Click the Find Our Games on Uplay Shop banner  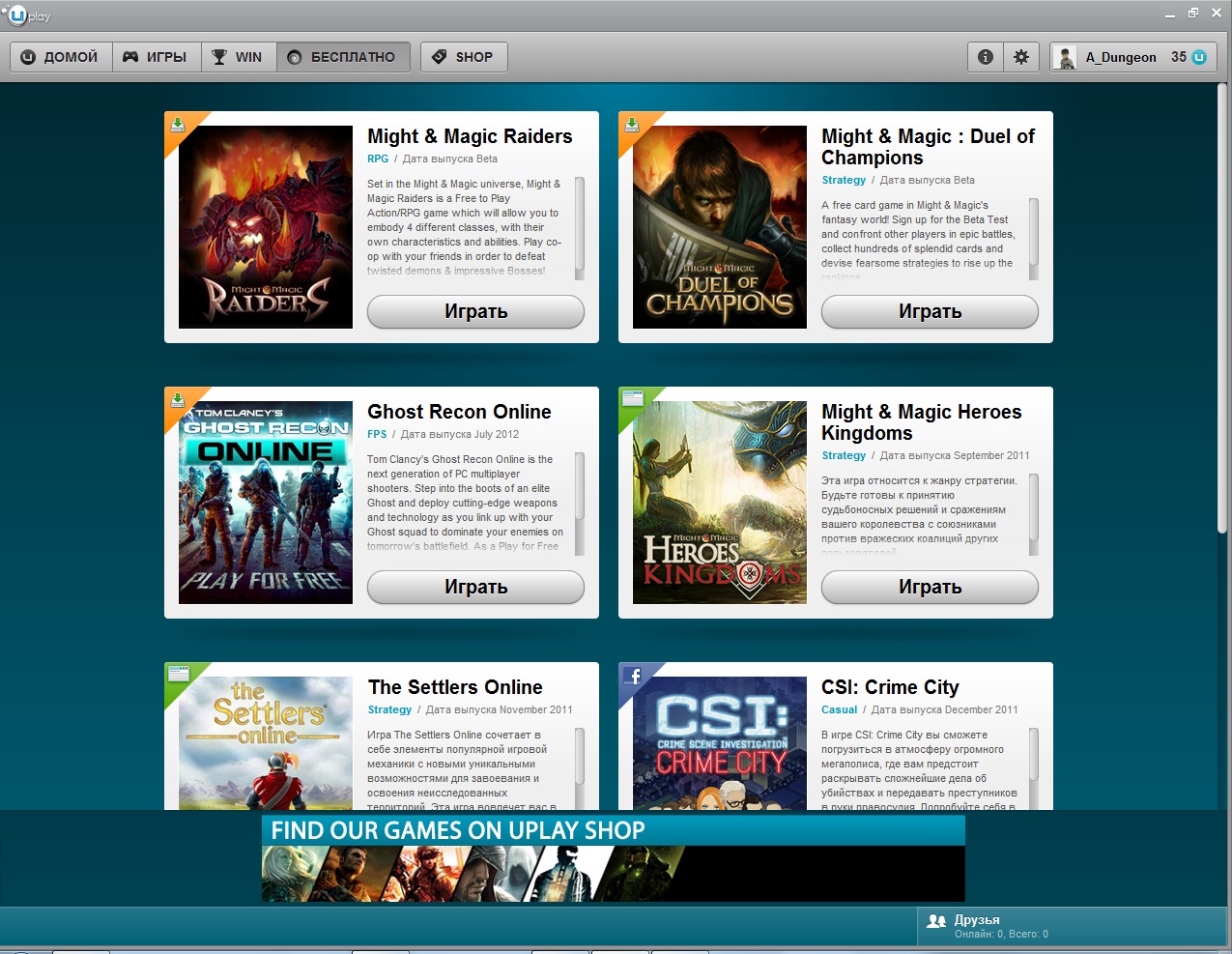[614, 858]
